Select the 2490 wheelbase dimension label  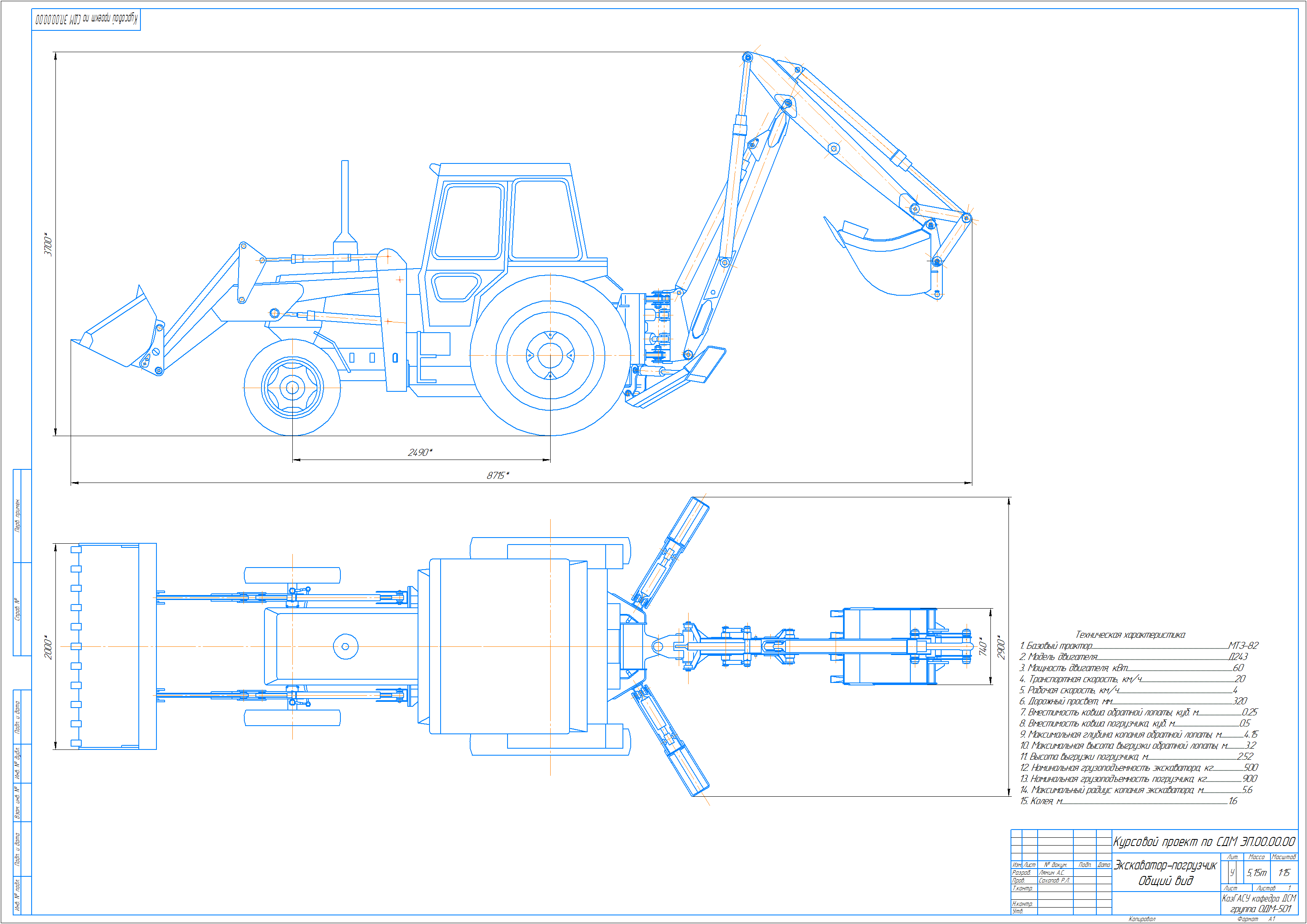[x=420, y=452]
